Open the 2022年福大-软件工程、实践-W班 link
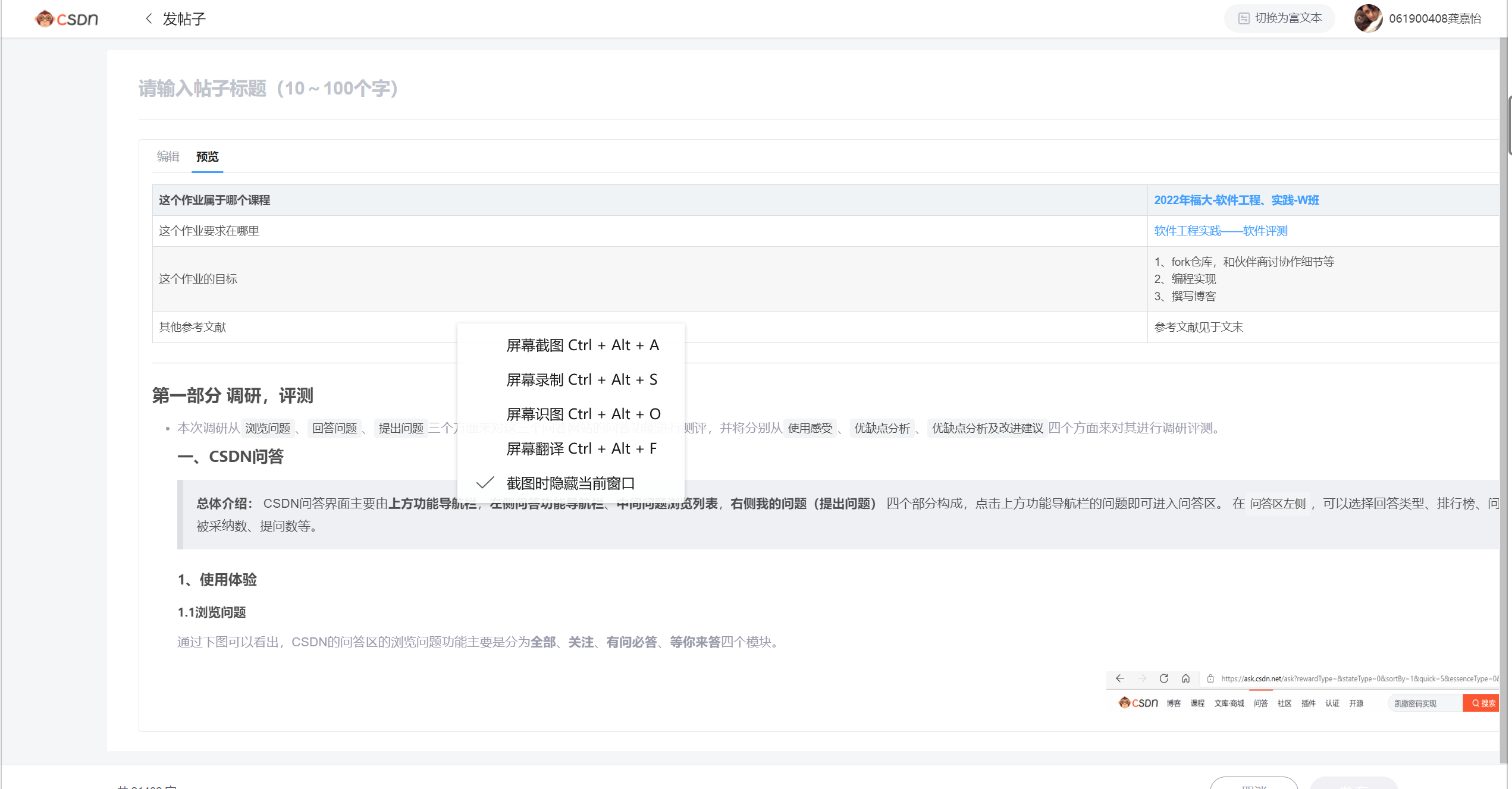The width and height of the screenshot is (1512, 789). (1236, 200)
